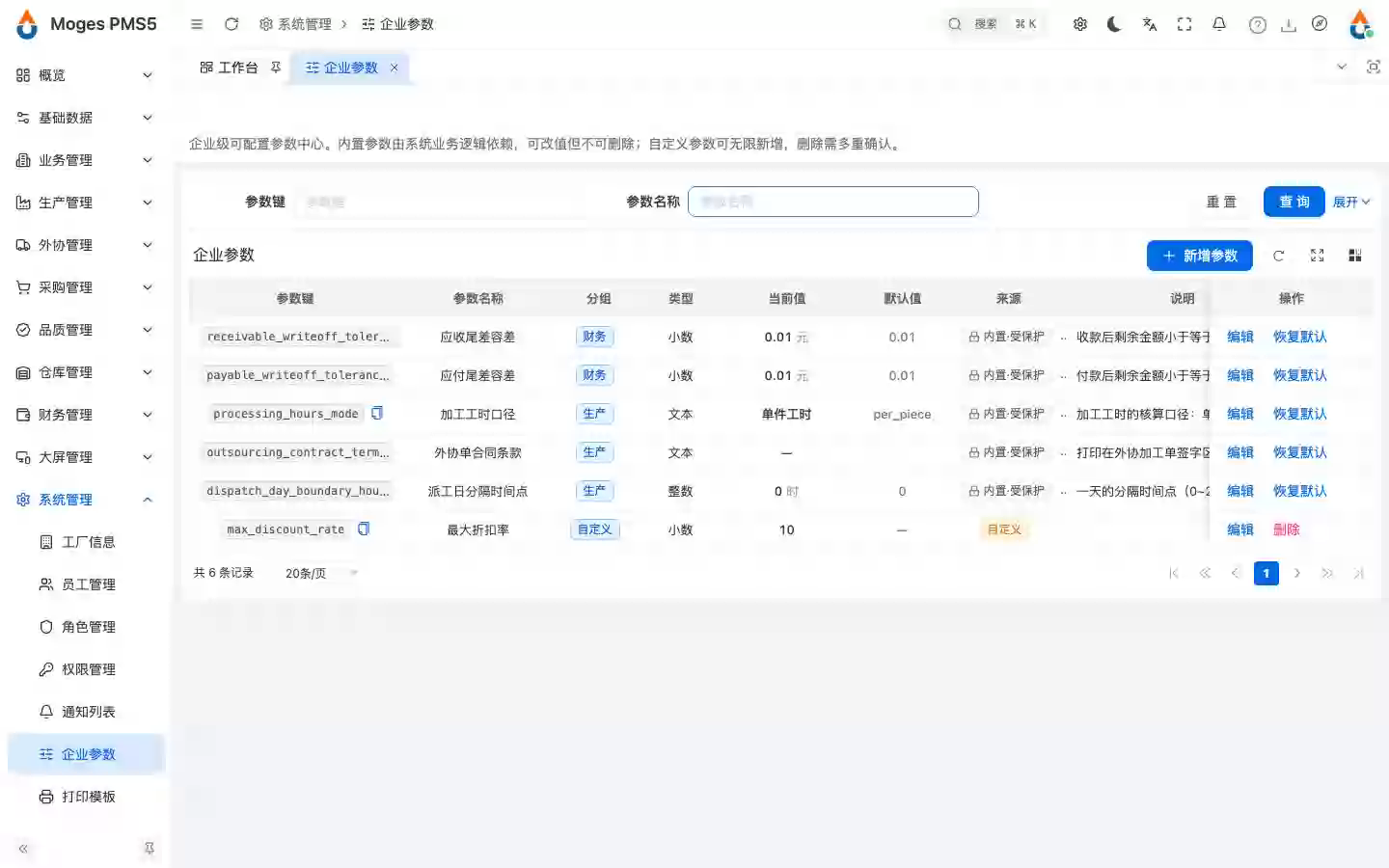Click the 查询 button
This screenshot has width=1389, height=868.
click(1294, 202)
